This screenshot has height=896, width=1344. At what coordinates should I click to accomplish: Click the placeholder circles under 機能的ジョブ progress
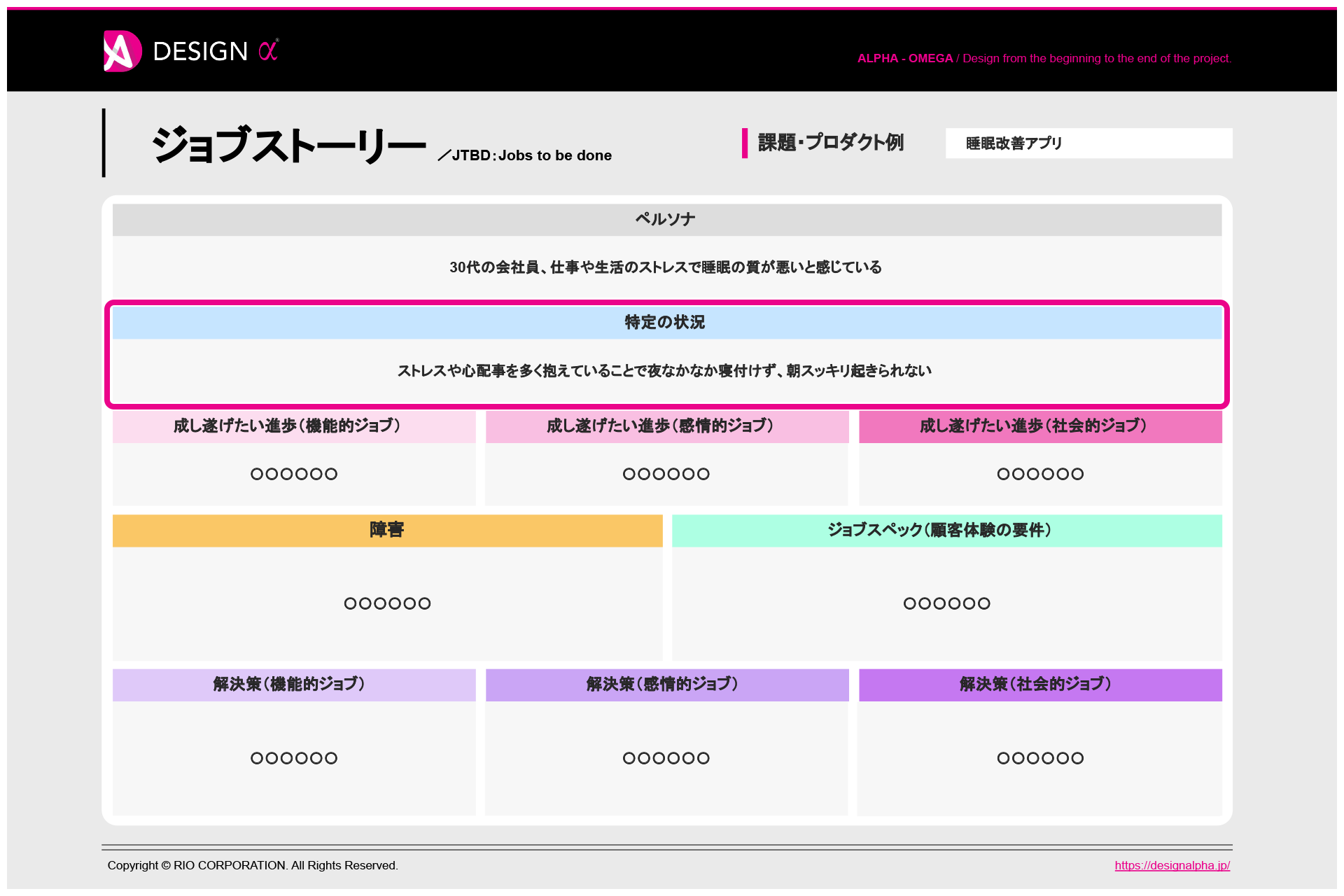tap(294, 474)
